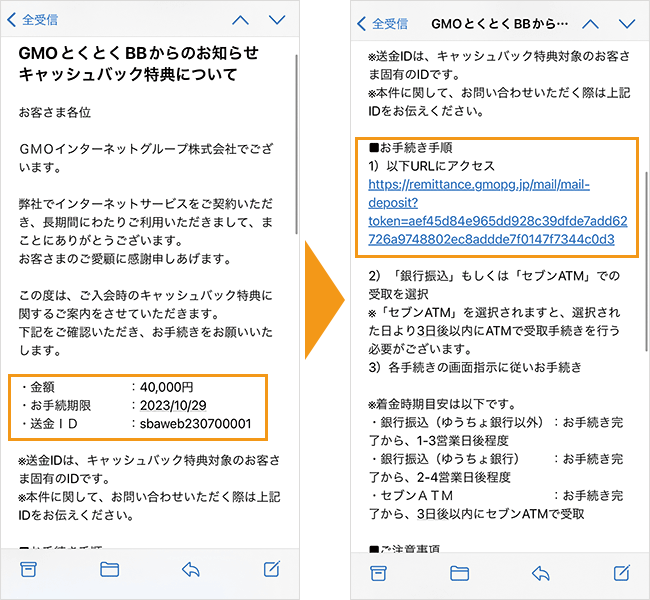Screen dimensions: 650x600
Task: Go back to 全受信 in left phone
Action: [x=33, y=19]
